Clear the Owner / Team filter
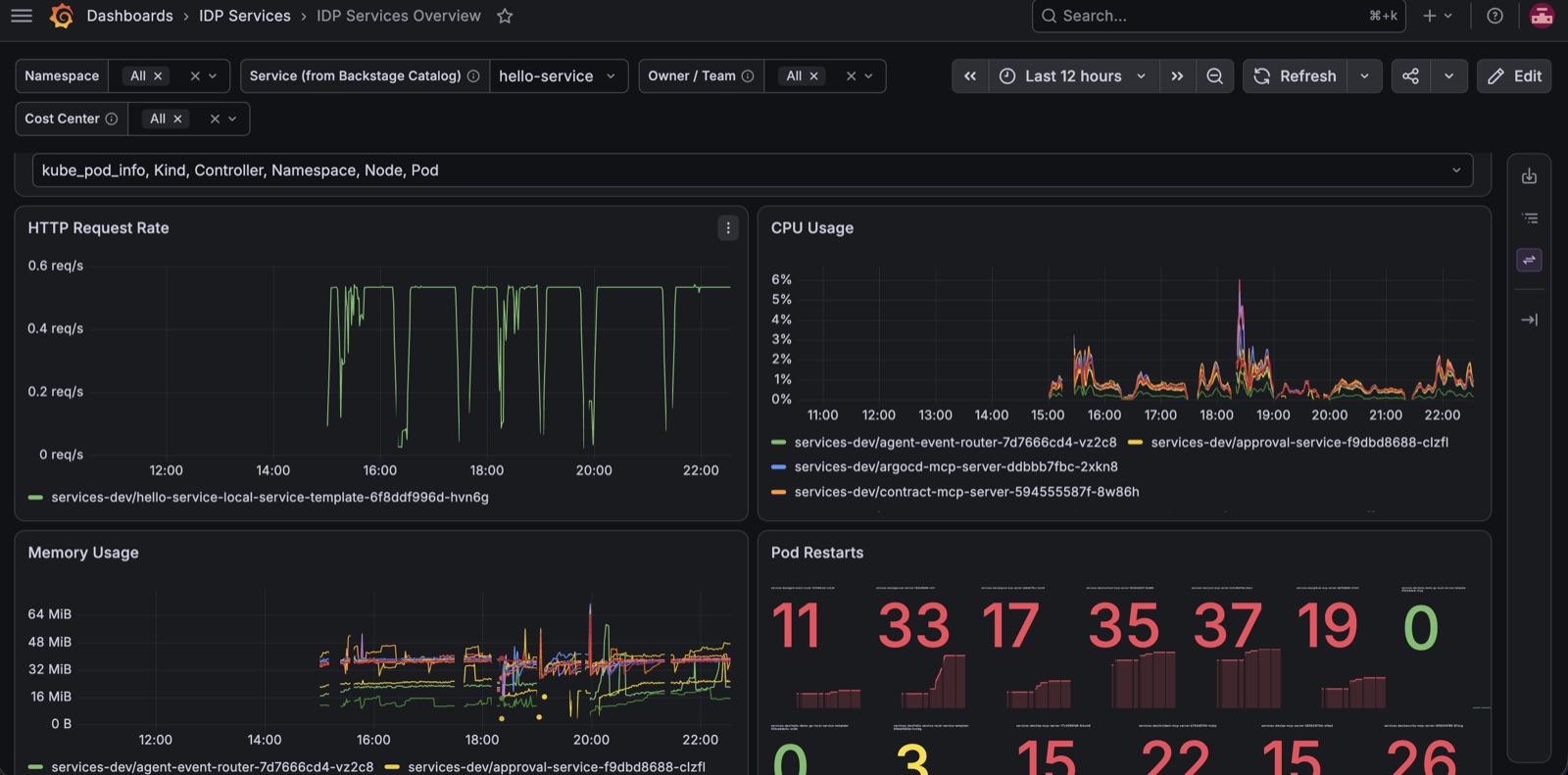This screenshot has width=1568, height=775. tap(851, 75)
